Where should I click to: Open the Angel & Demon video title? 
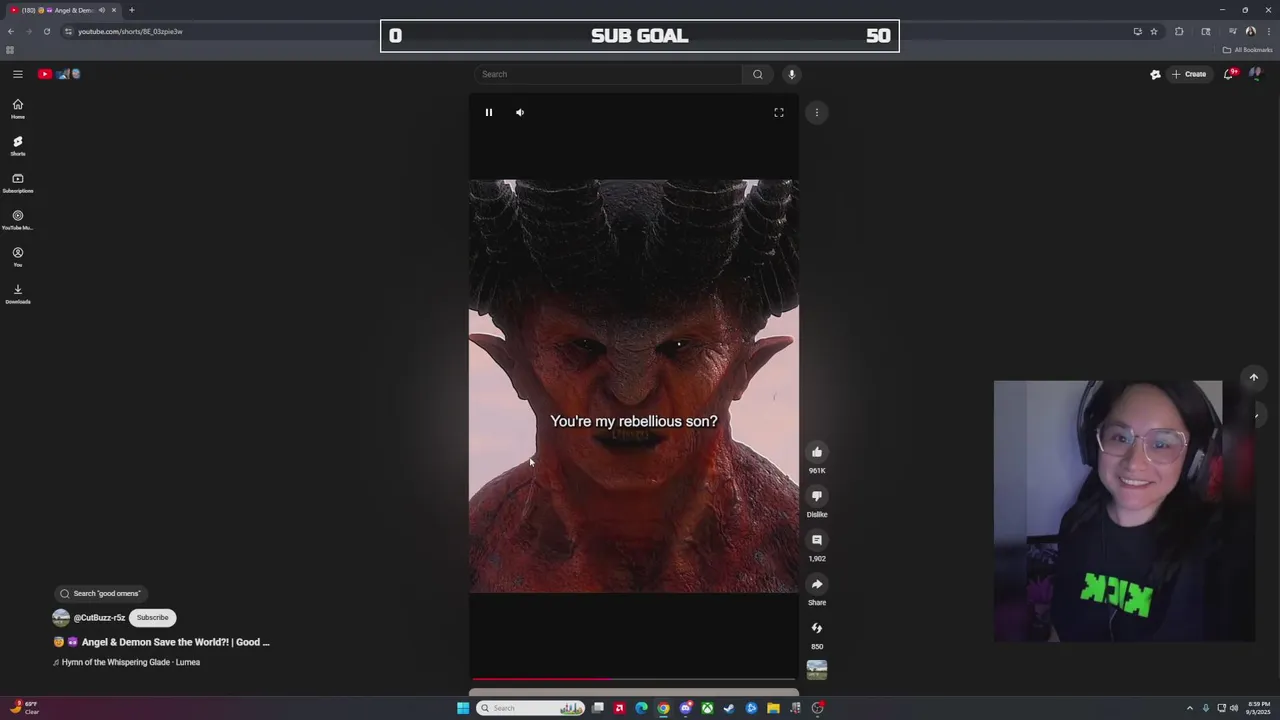click(x=161, y=642)
